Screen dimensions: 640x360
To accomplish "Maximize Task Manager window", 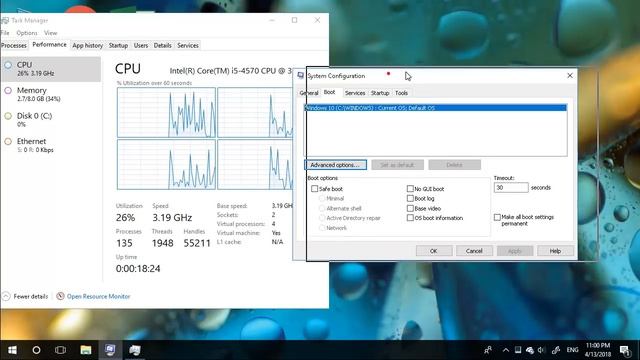I will point(294,20).
